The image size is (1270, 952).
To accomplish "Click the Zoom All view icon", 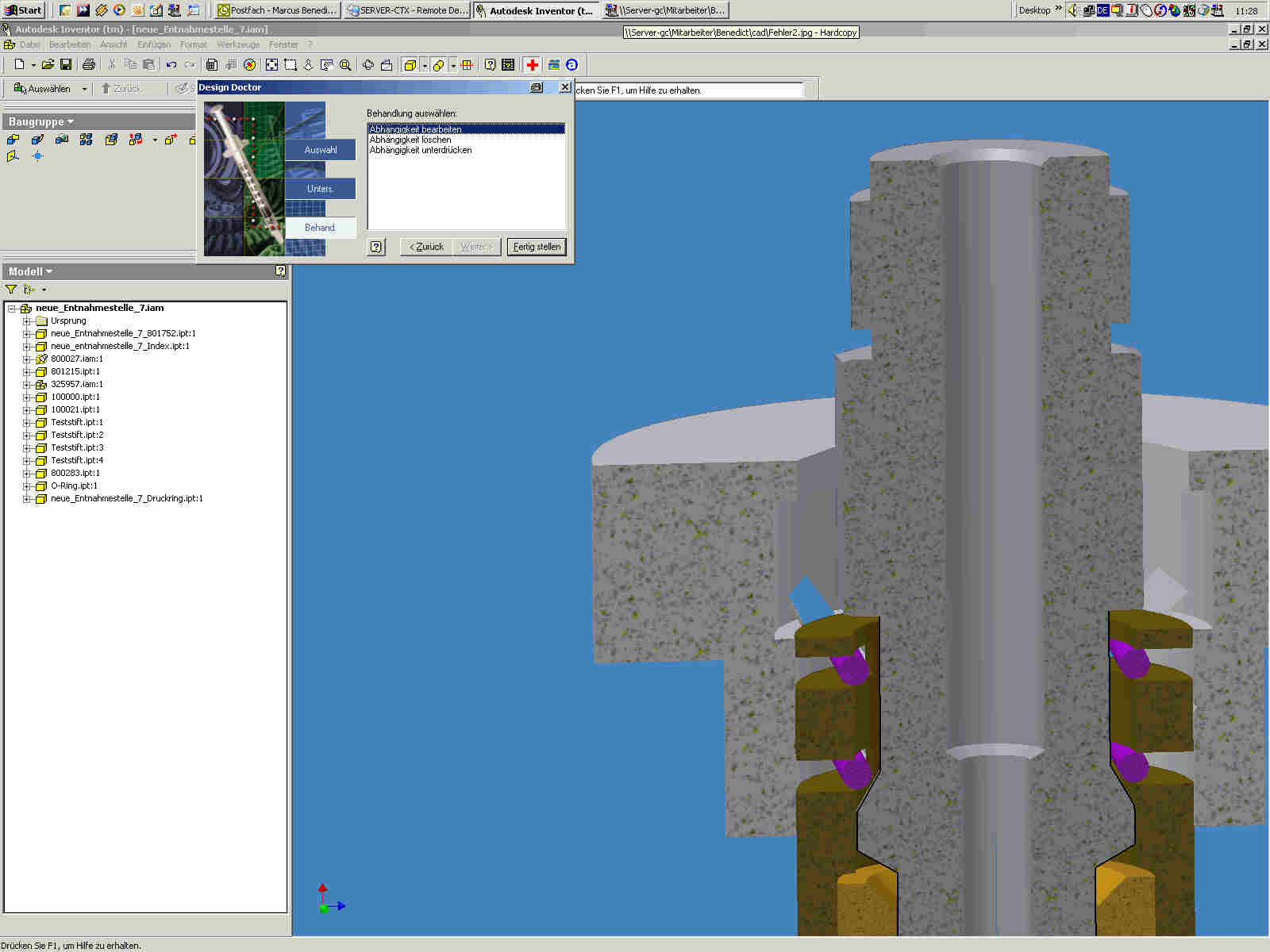I will 271,65.
